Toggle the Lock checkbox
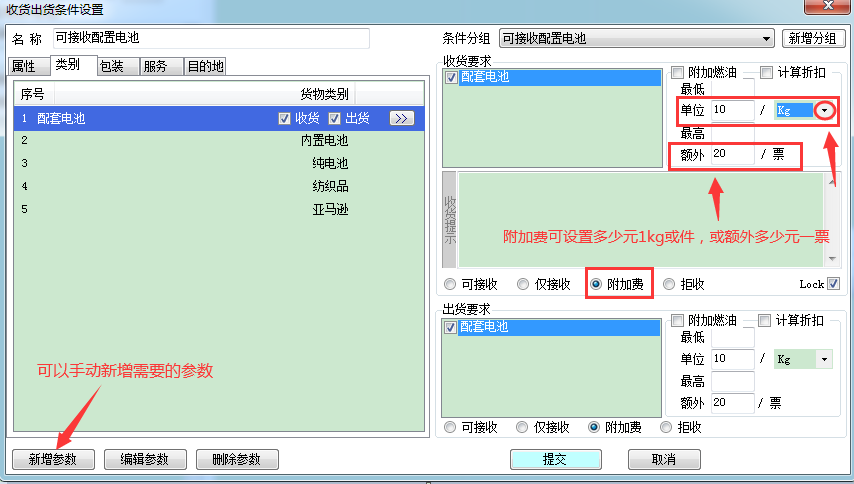Screen dimensions: 854x484 coord(834,284)
